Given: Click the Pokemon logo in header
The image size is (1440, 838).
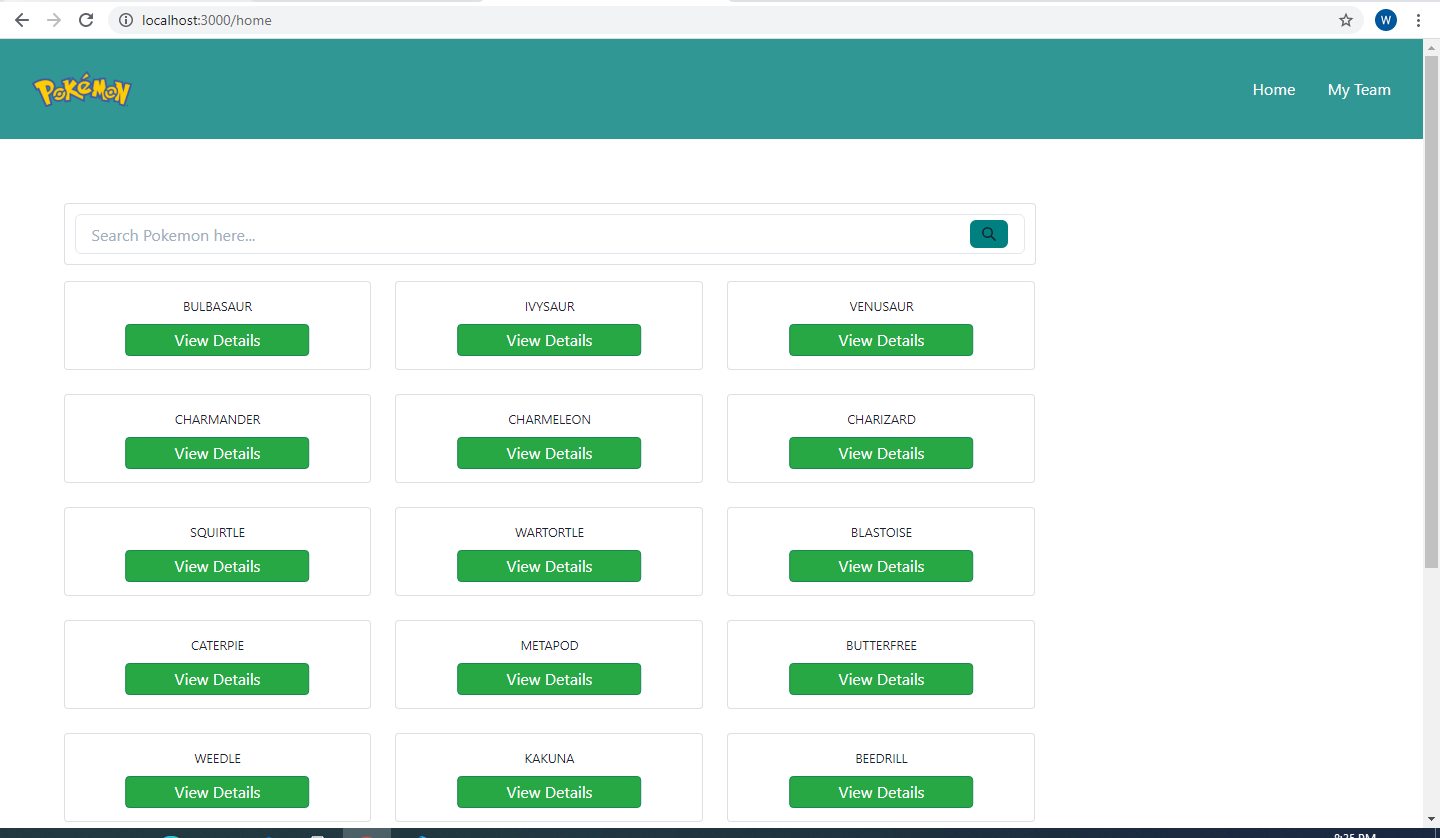Looking at the screenshot, I should pyautogui.click(x=82, y=90).
